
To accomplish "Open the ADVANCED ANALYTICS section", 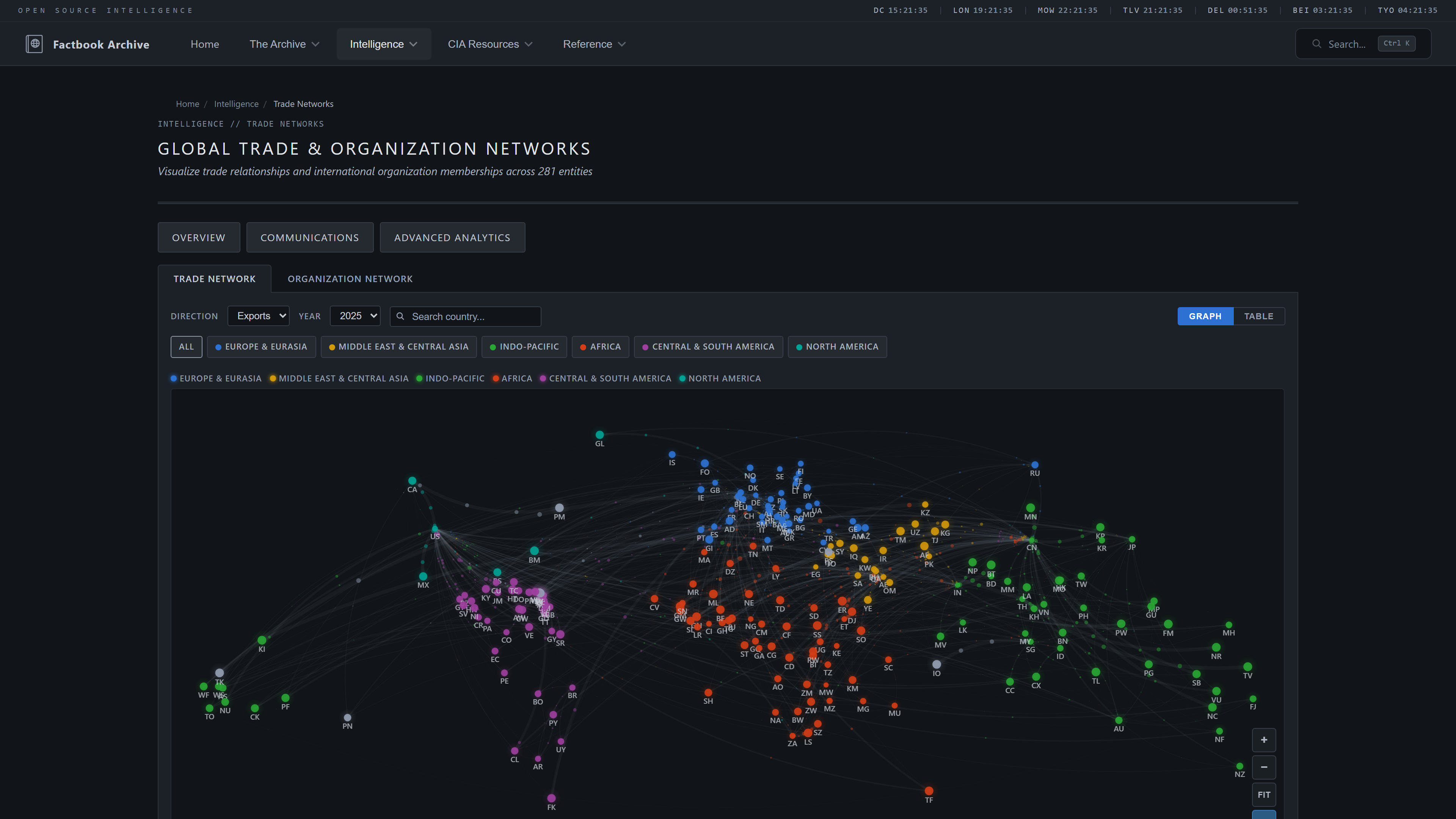I will [452, 237].
